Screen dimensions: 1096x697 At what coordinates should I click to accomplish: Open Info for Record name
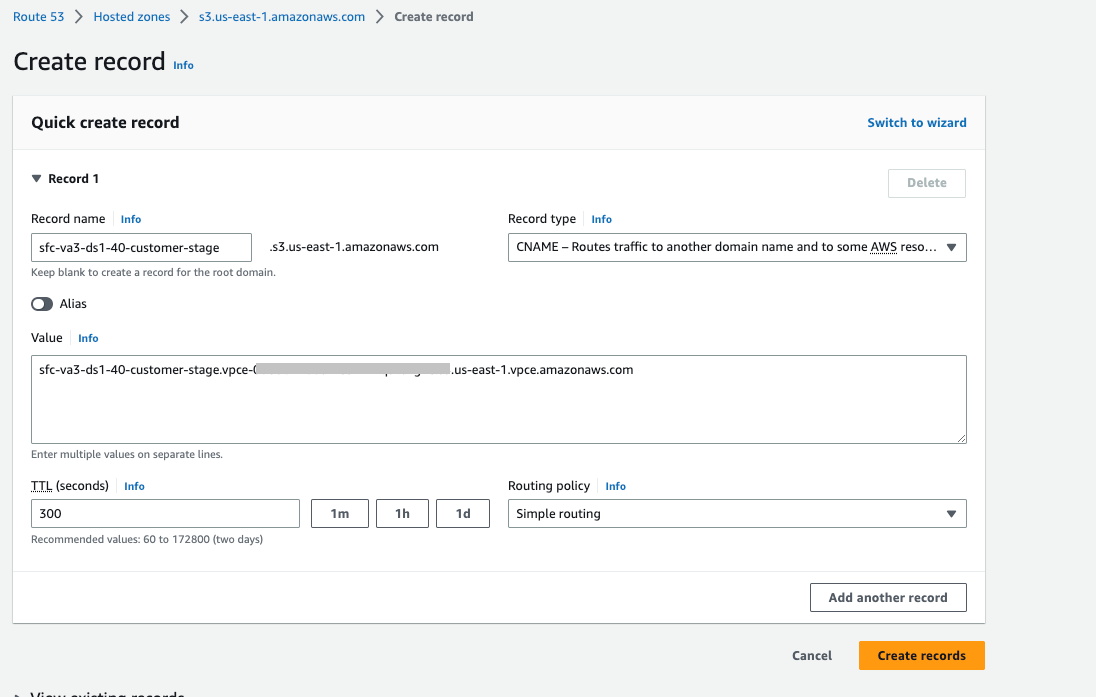(x=131, y=219)
